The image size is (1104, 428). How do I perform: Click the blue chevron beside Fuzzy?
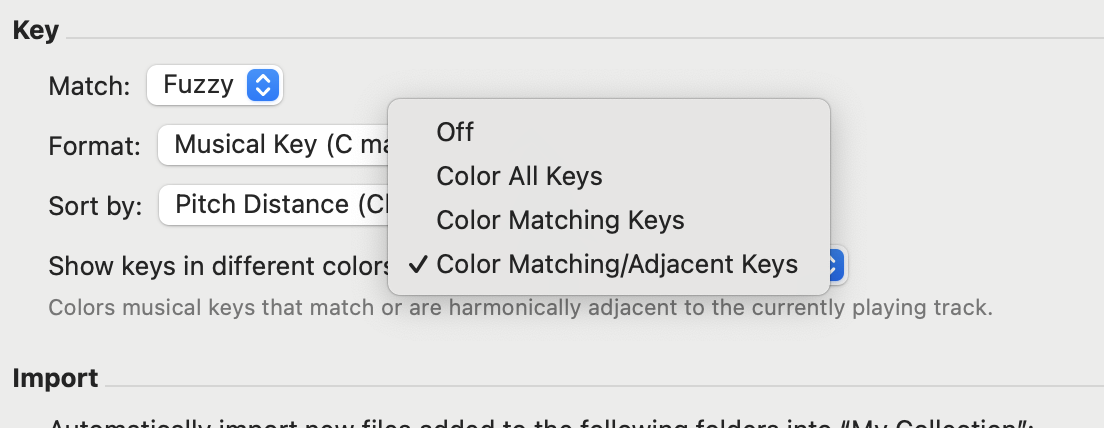pos(261,86)
